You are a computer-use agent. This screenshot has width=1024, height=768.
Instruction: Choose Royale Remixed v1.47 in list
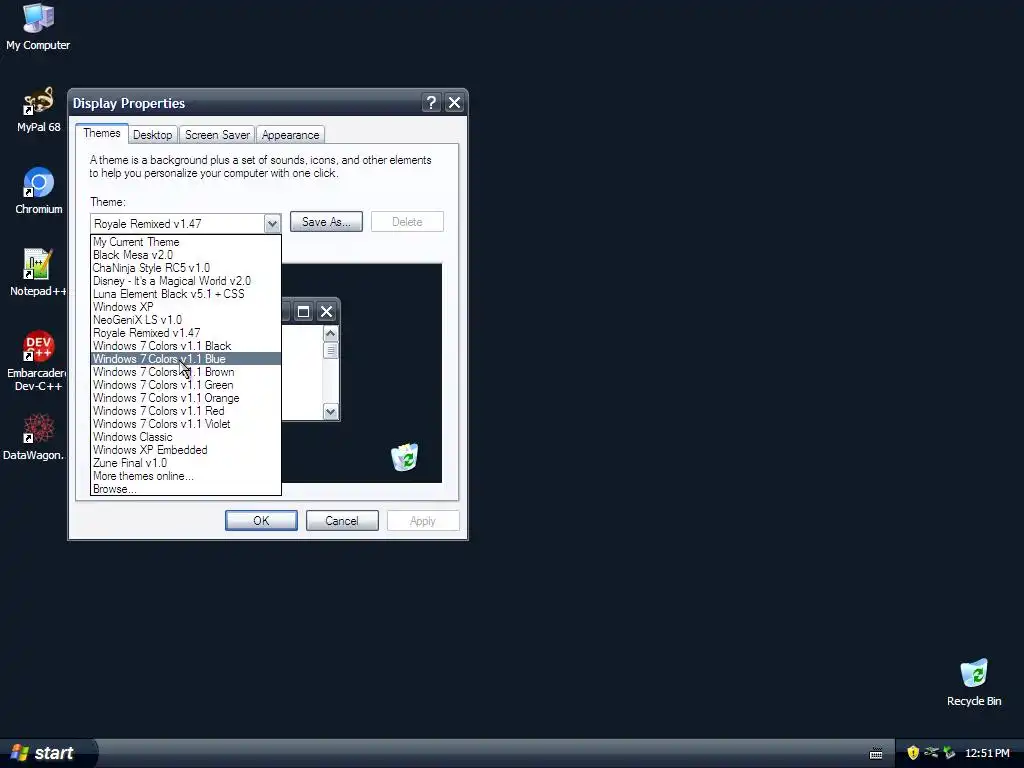186,333
